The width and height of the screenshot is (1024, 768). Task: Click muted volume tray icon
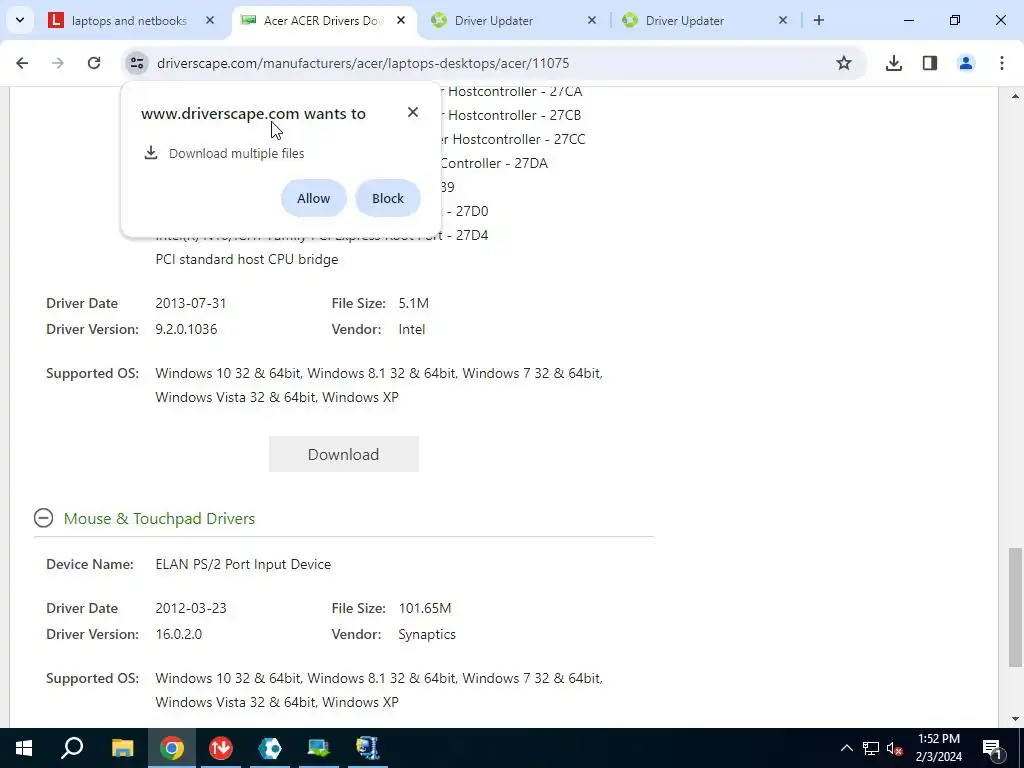(895, 748)
